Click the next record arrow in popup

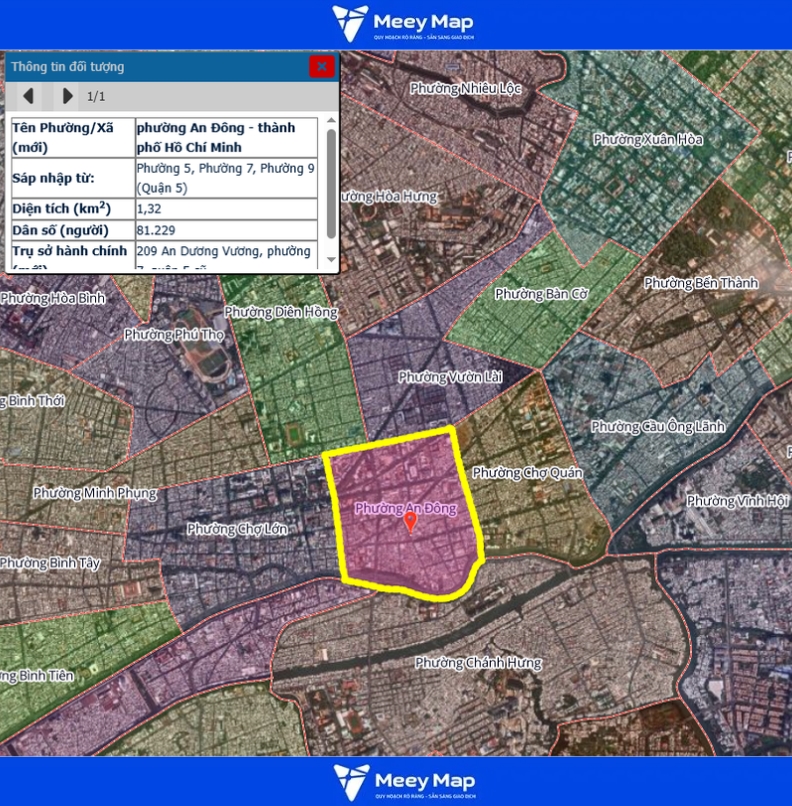click(67, 96)
